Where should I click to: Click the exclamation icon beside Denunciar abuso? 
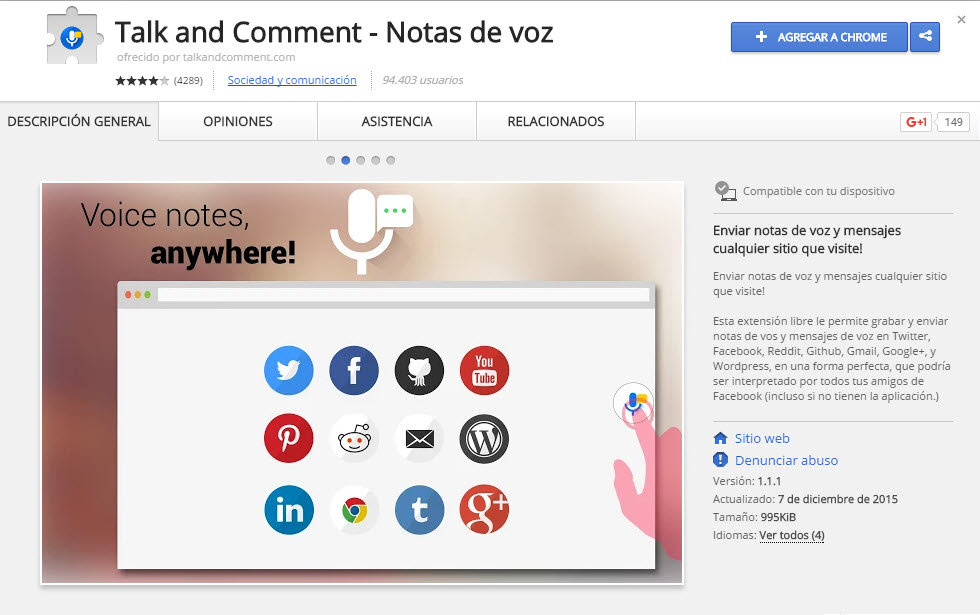click(720, 460)
